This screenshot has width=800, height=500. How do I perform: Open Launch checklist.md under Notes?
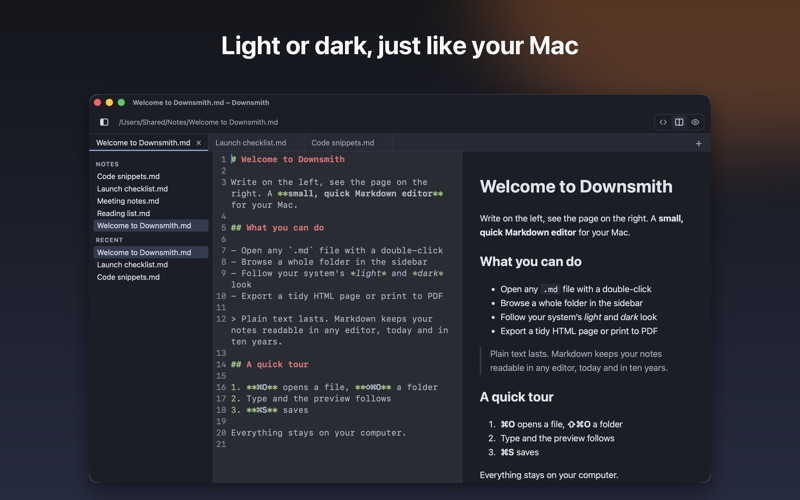(x=151, y=189)
